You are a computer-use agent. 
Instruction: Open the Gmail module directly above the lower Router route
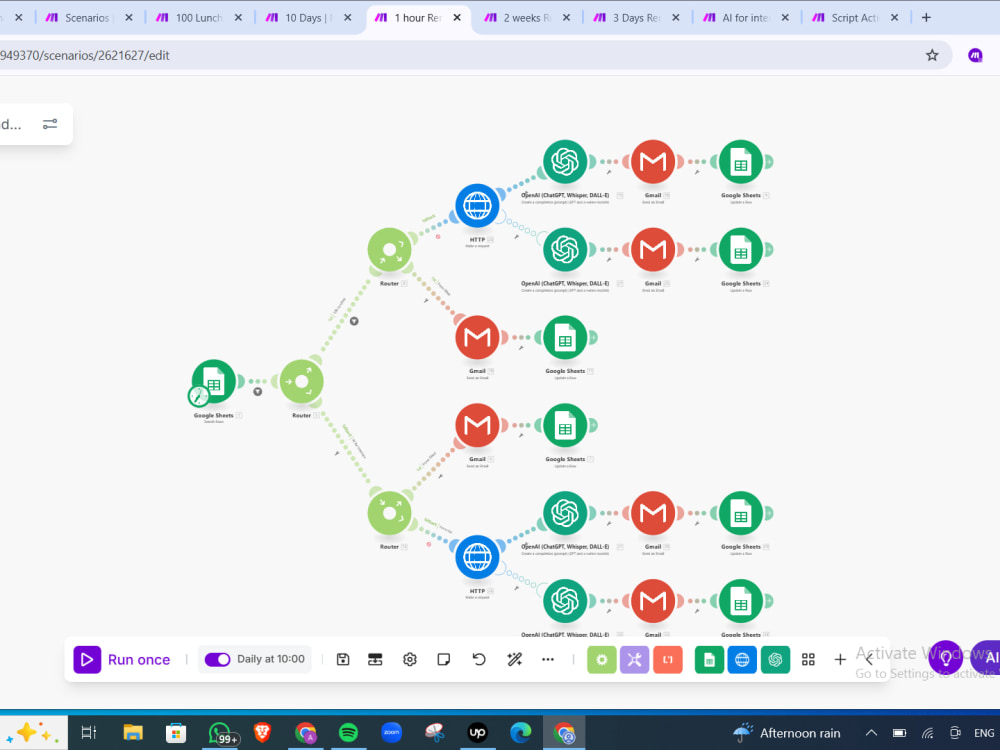[x=477, y=425]
